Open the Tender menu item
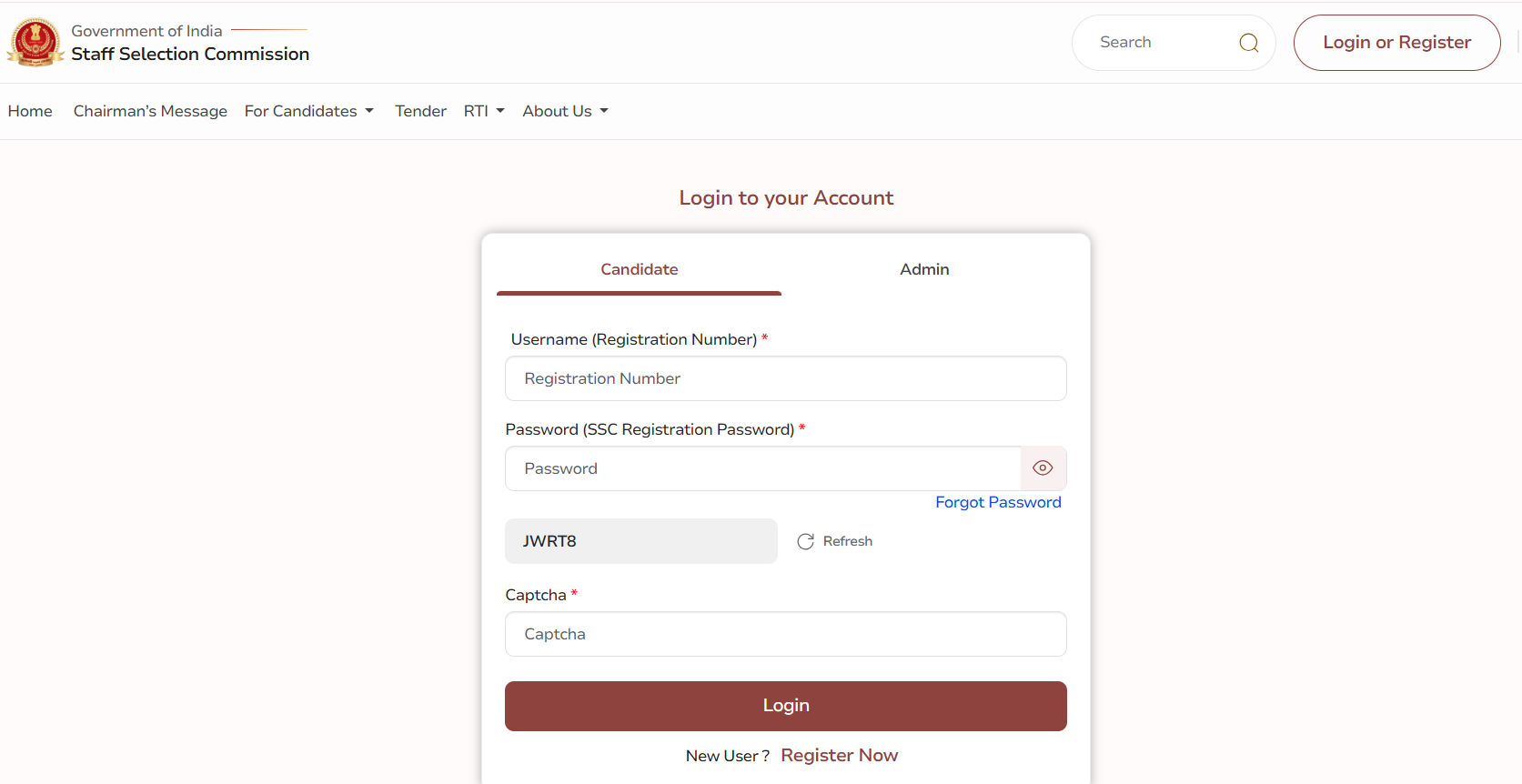The image size is (1522, 784). point(420,111)
